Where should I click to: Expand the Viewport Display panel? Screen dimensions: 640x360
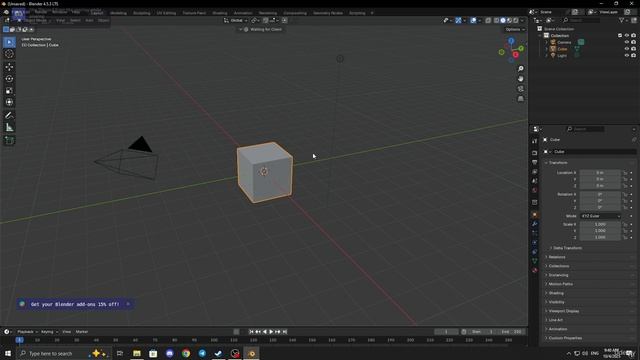(564, 311)
